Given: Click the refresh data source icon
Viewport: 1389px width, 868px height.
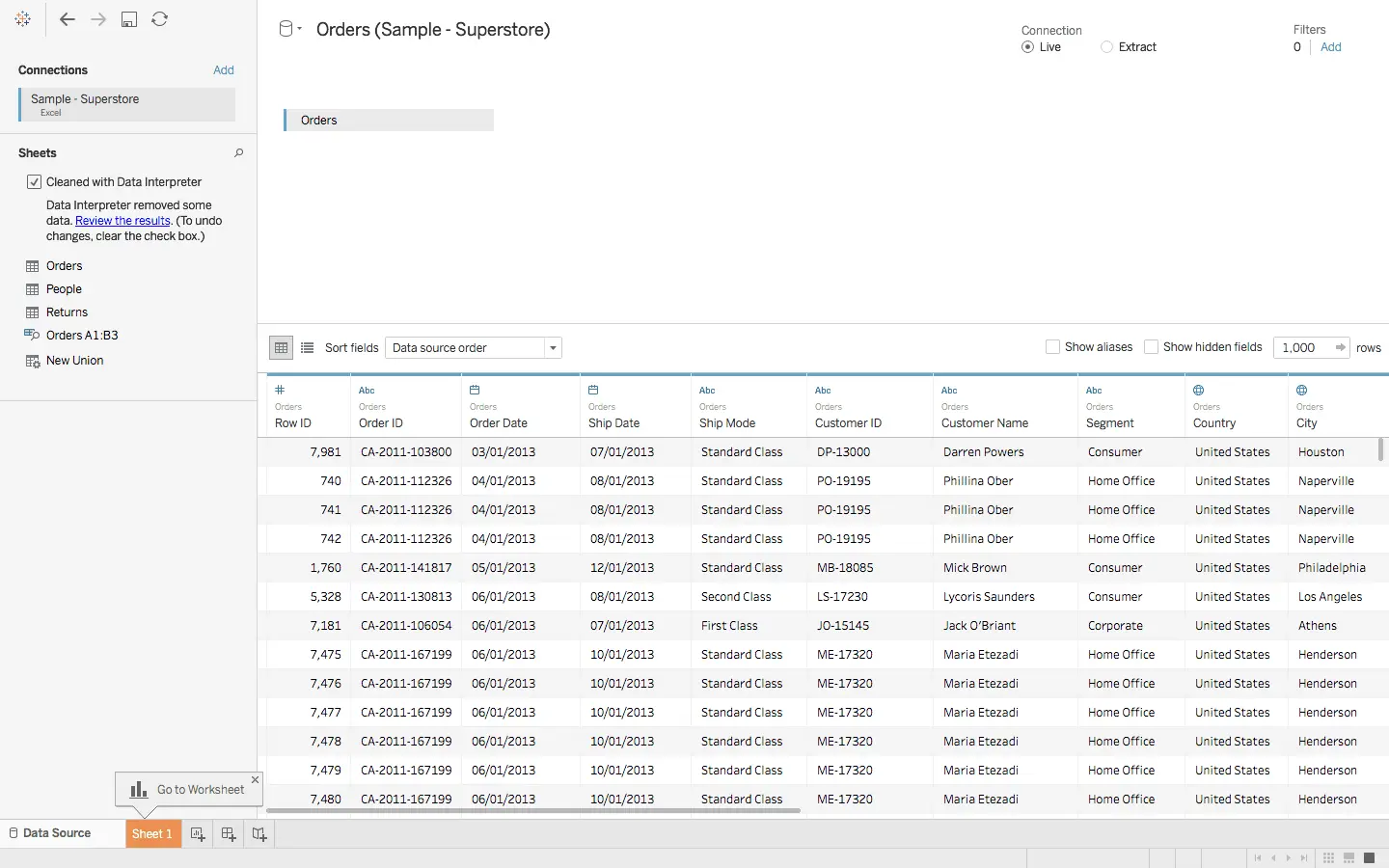Looking at the screenshot, I should pos(160,19).
